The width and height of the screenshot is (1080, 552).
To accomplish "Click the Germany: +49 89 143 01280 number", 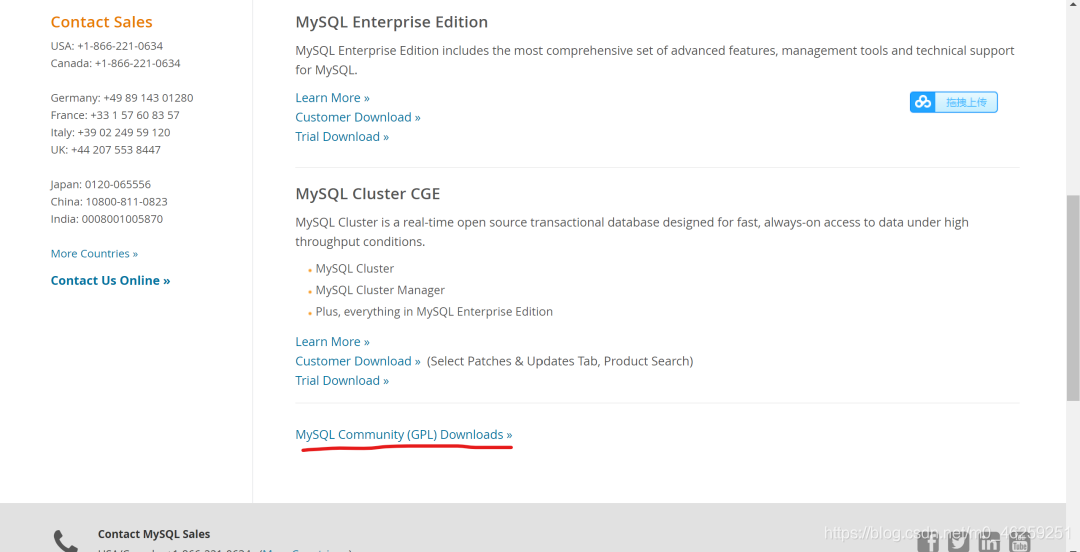I will coord(122,98).
